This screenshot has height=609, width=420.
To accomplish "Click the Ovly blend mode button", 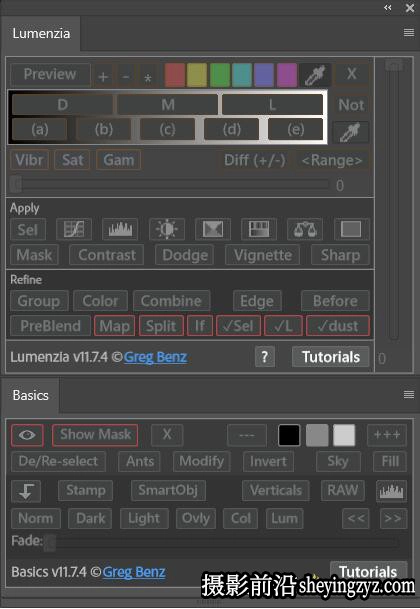I will [196, 519].
